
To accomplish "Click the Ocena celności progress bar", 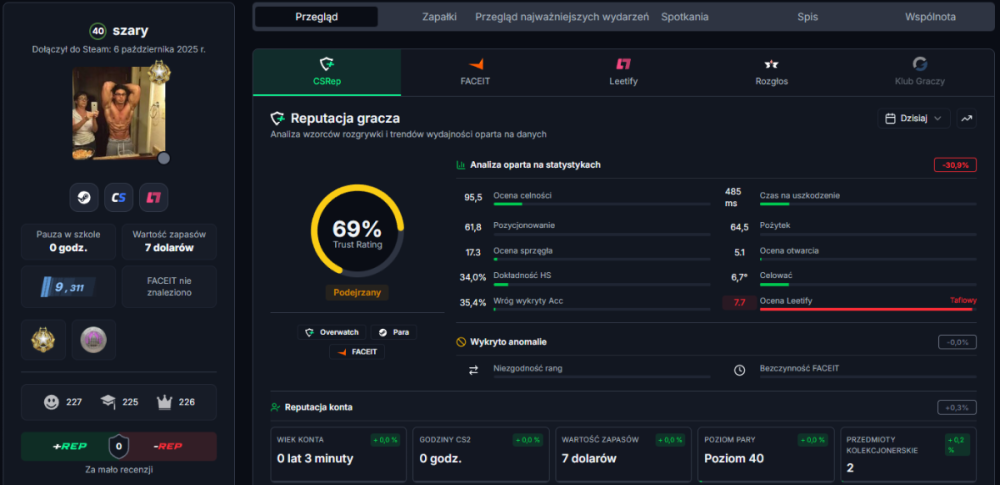I will coord(602,204).
